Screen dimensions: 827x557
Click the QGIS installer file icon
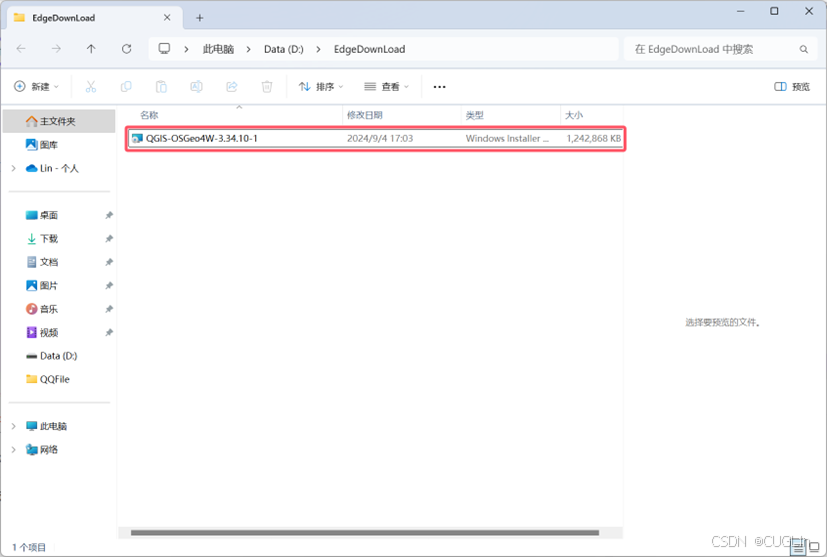click(x=137, y=138)
